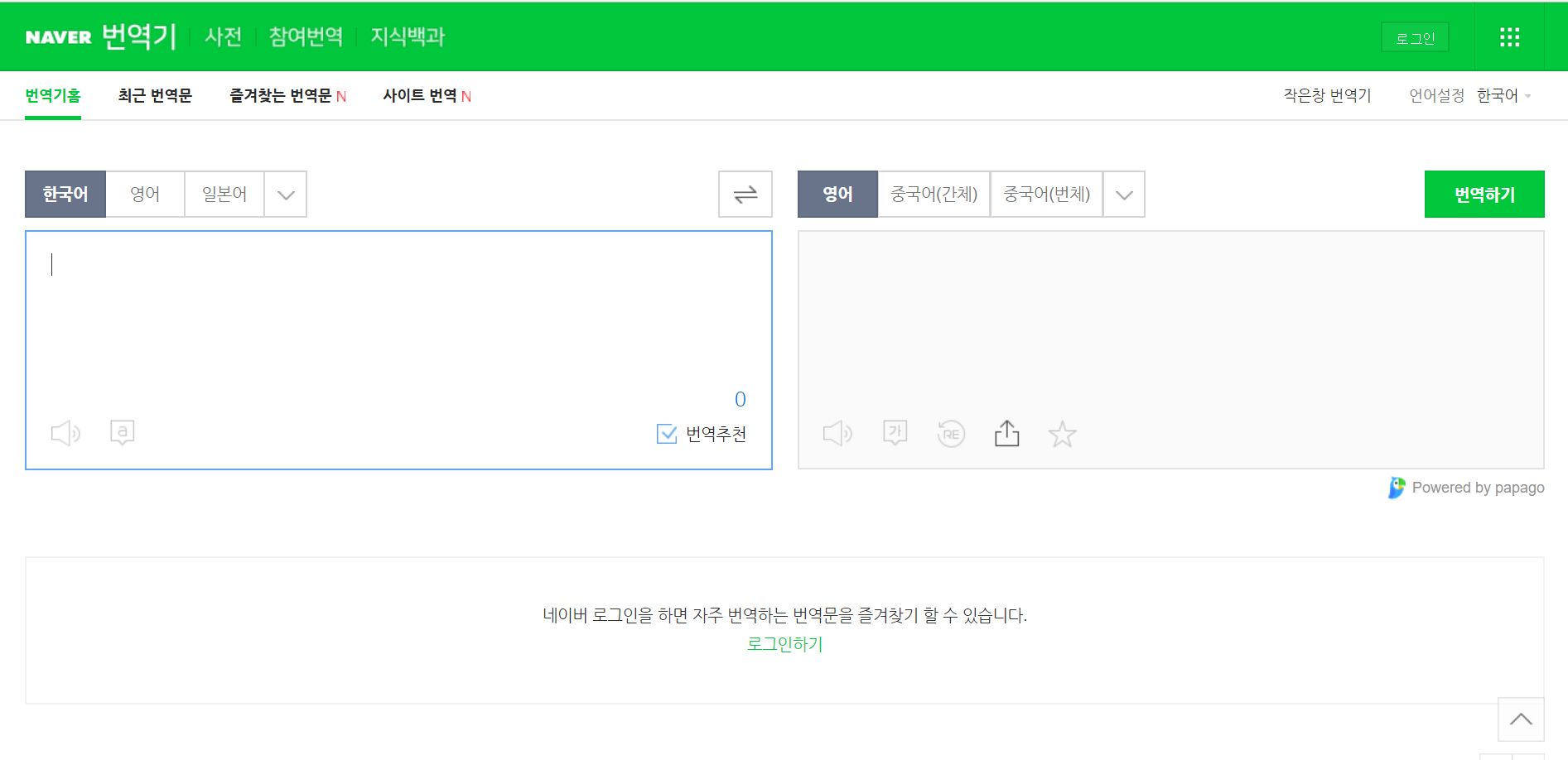Image resolution: width=1568 pixels, height=760 pixels.
Task: Share the translation result
Action: (1006, 432)
